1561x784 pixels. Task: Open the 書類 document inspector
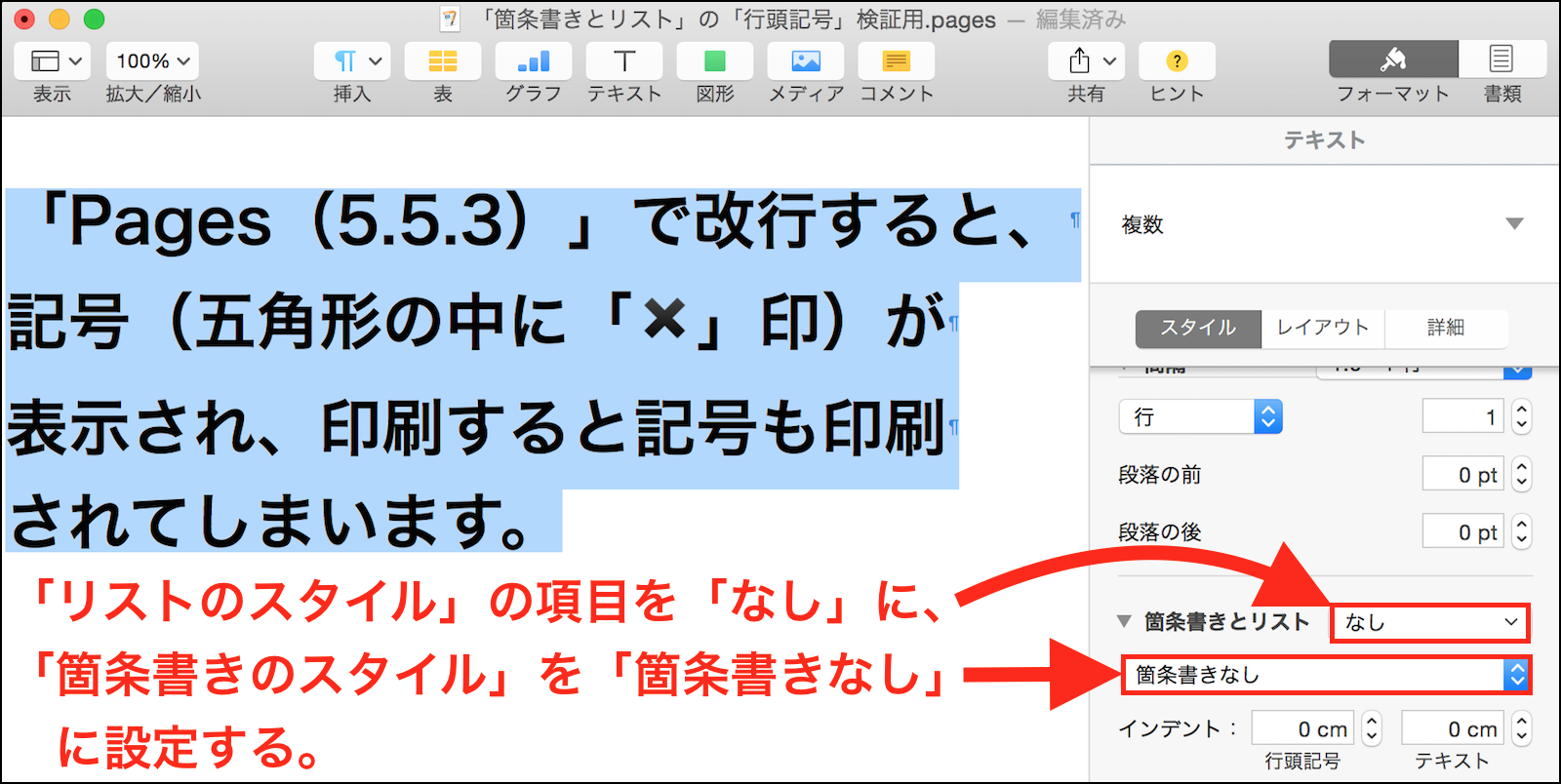coord(1502,59)
